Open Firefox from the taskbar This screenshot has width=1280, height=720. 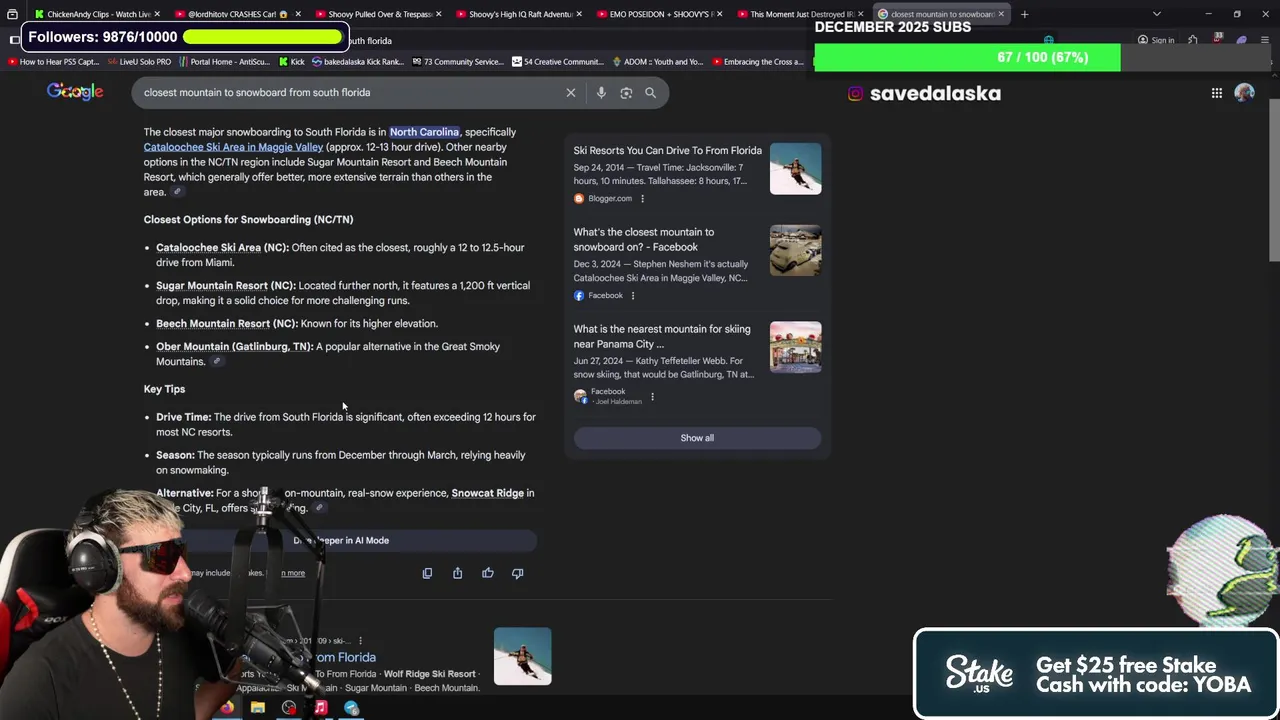tap(227, 708)
